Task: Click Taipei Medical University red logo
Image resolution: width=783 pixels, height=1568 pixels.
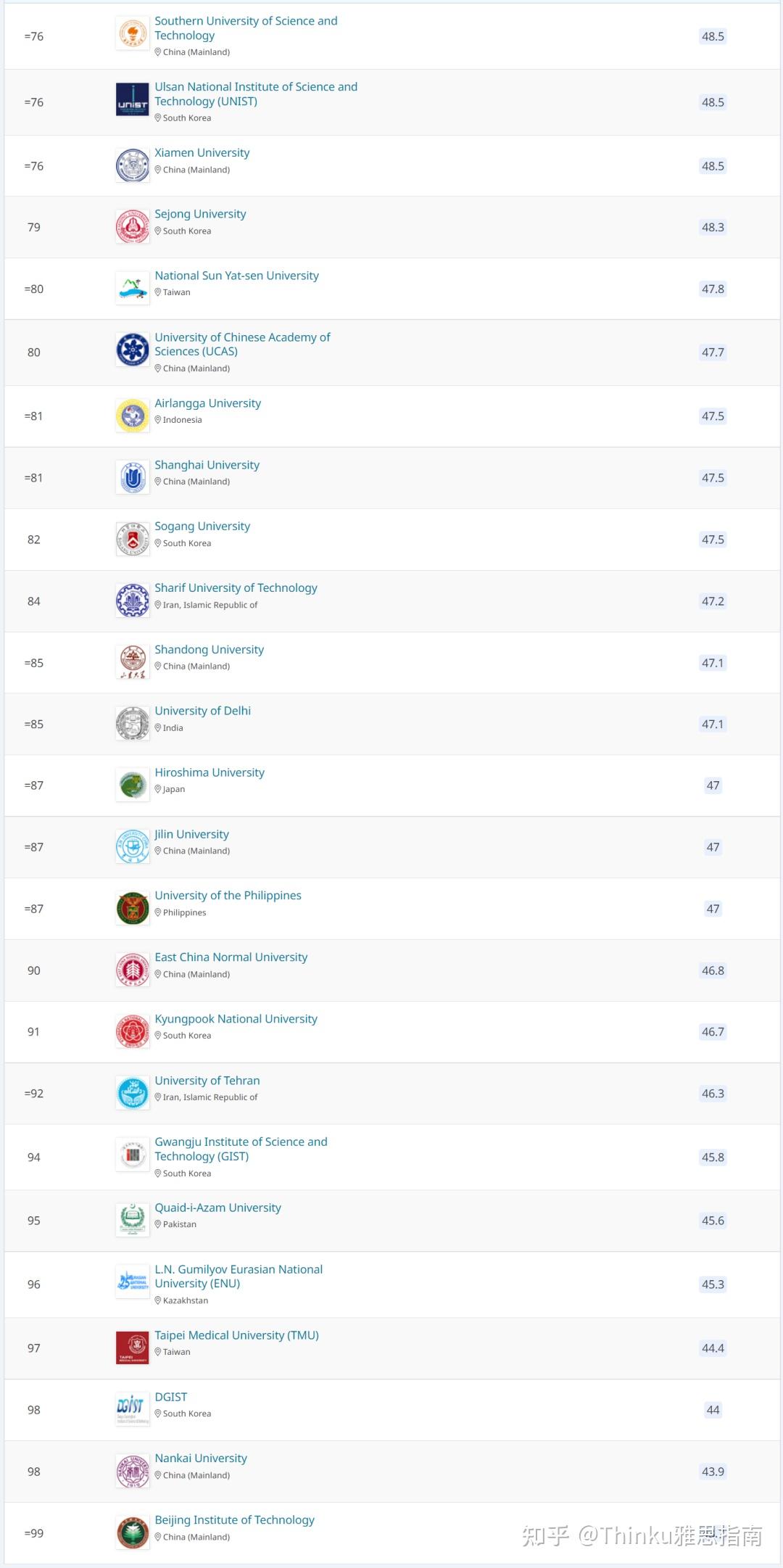Action: point(133,1348)
